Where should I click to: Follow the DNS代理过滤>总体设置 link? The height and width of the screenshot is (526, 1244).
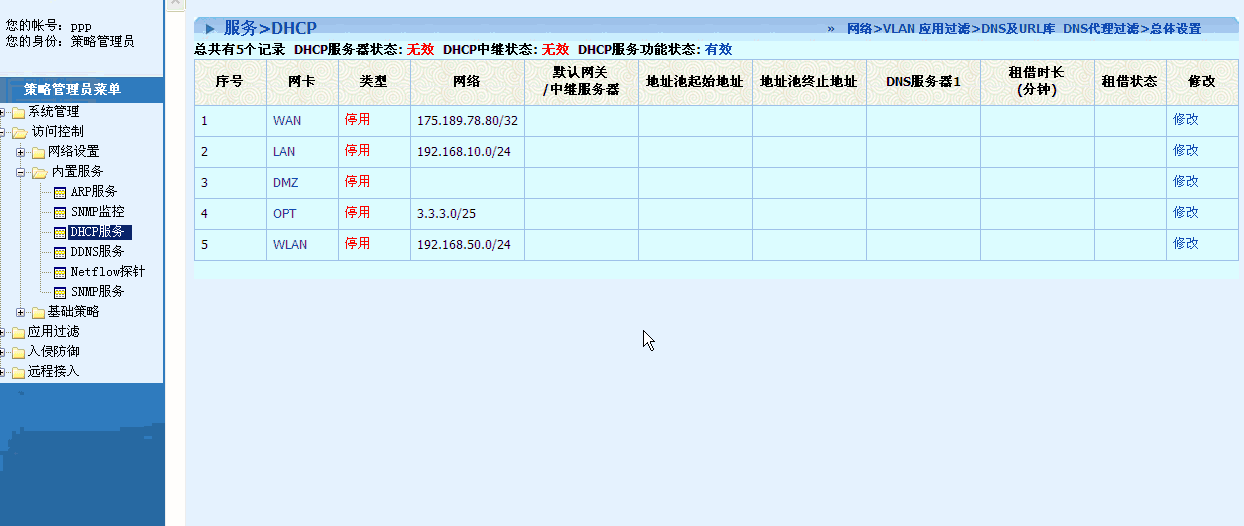[x=1132, y=29]
